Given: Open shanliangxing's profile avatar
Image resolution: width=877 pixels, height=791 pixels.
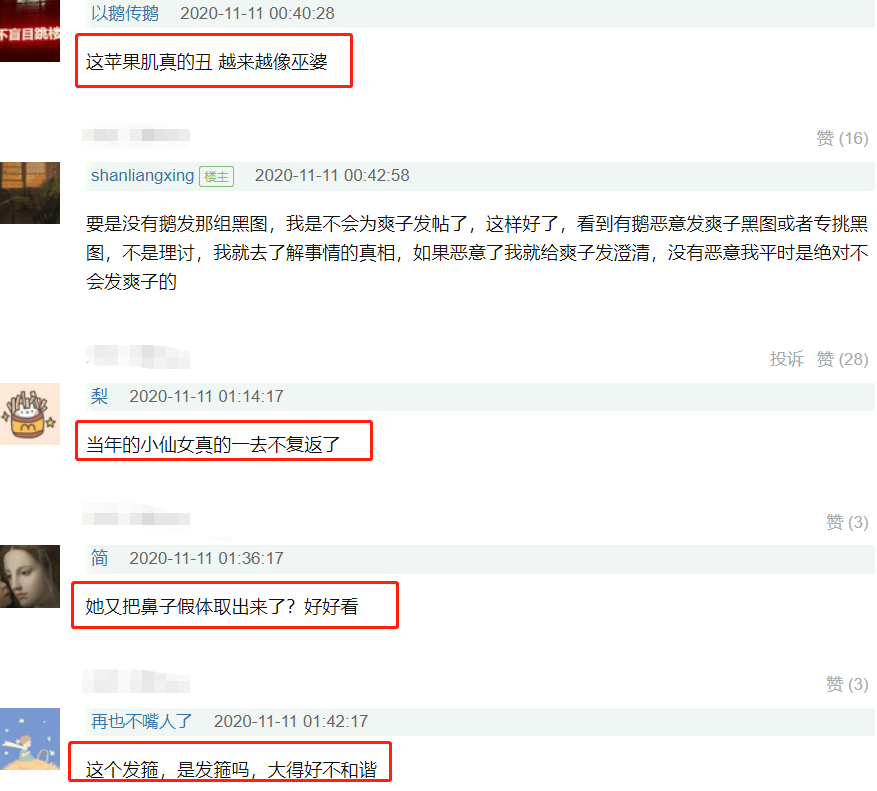Looking at the screenshot, I should [30, 193].
